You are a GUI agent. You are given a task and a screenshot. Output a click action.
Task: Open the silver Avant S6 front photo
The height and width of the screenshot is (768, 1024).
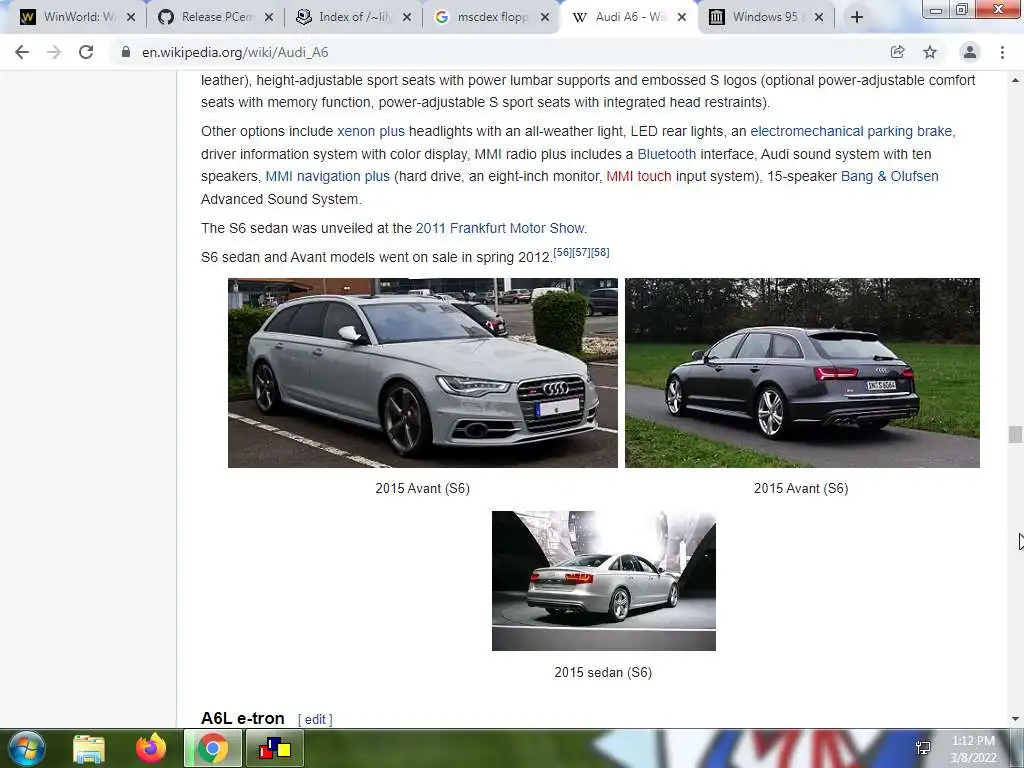(423, 373)
